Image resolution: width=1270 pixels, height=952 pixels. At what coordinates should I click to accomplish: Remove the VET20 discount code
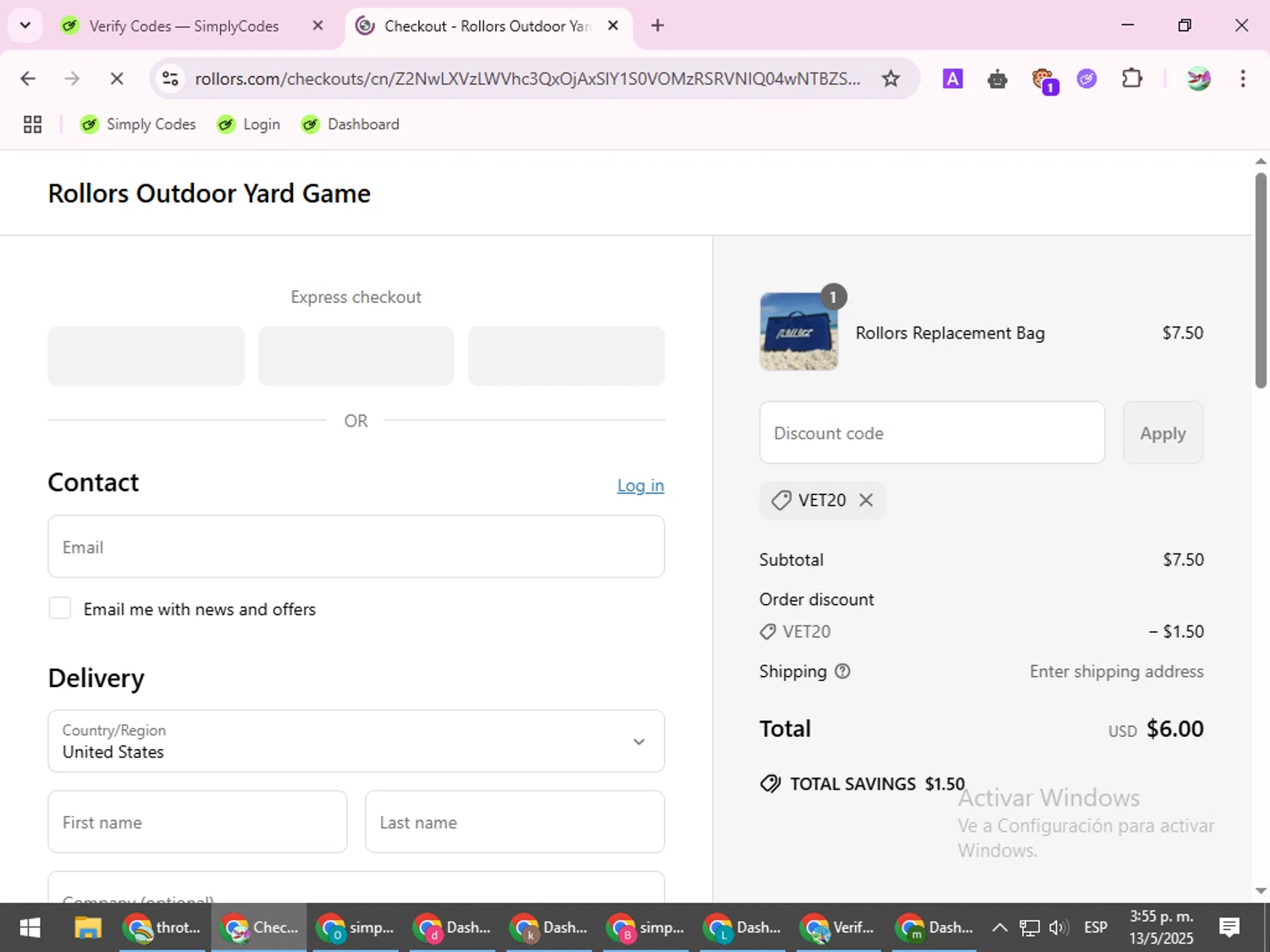(866, 500)
